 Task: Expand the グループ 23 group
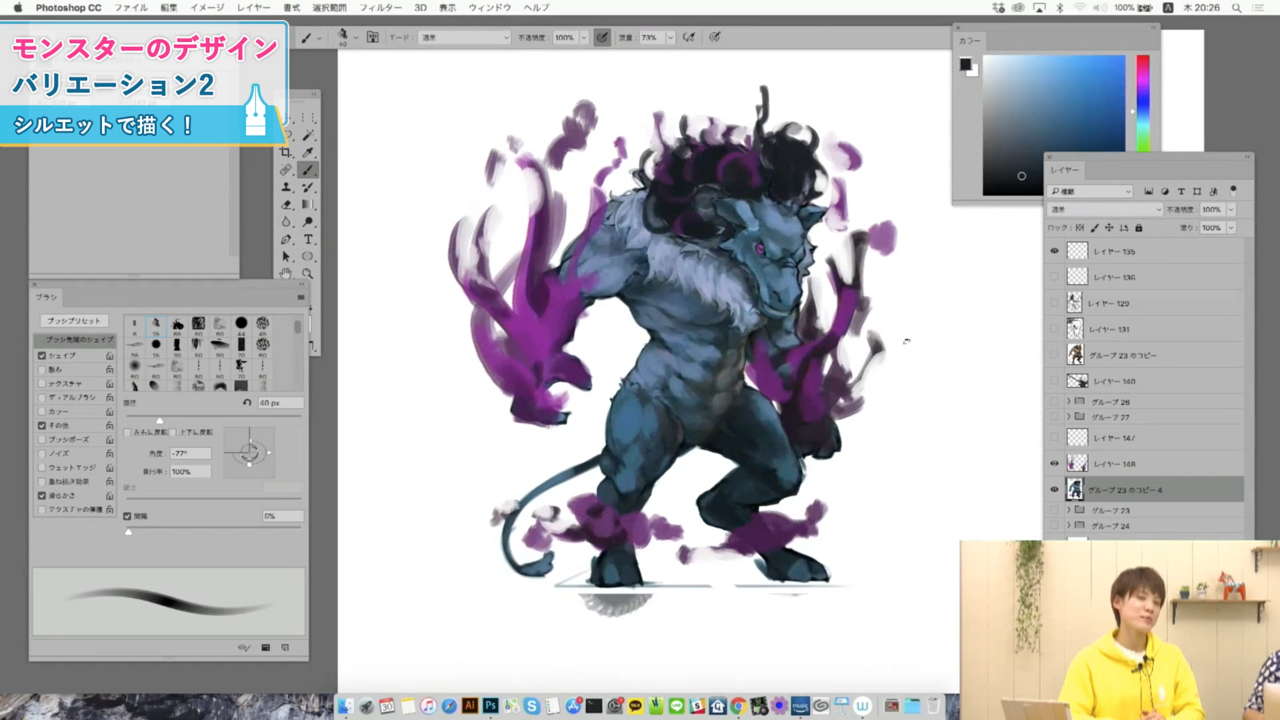pos(1068,509)
